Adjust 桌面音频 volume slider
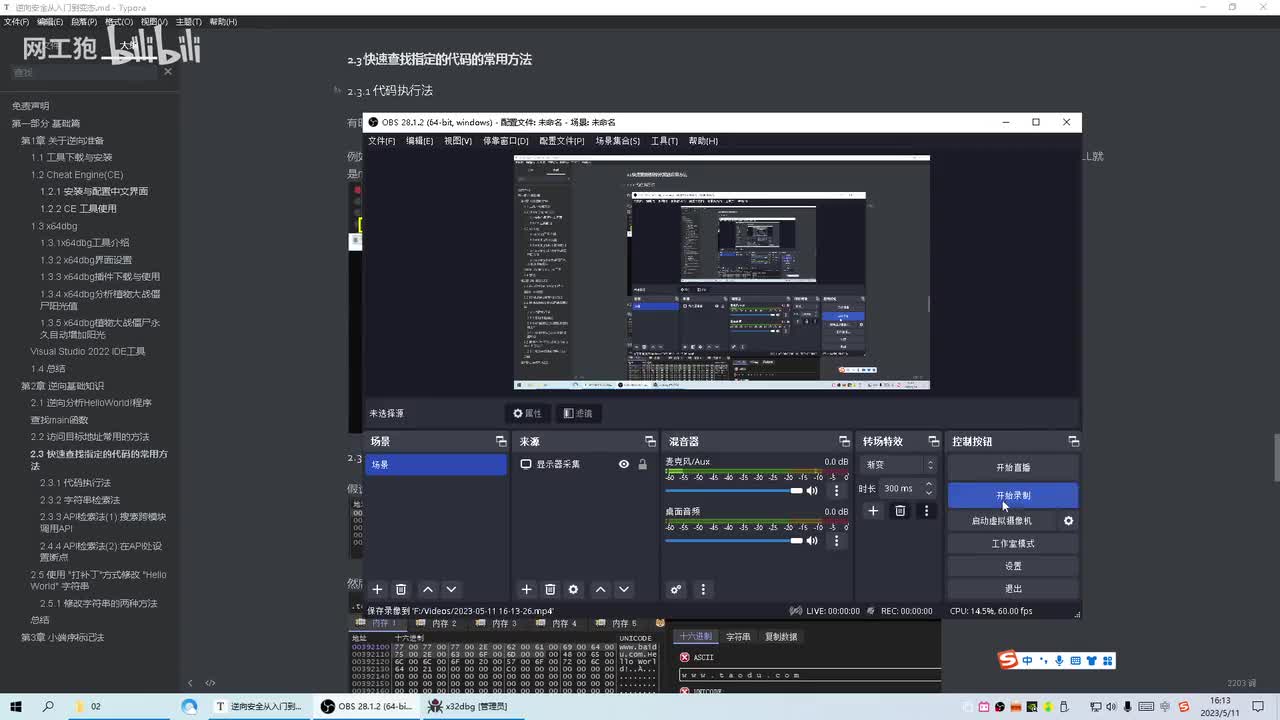 (x=734, y=541)
